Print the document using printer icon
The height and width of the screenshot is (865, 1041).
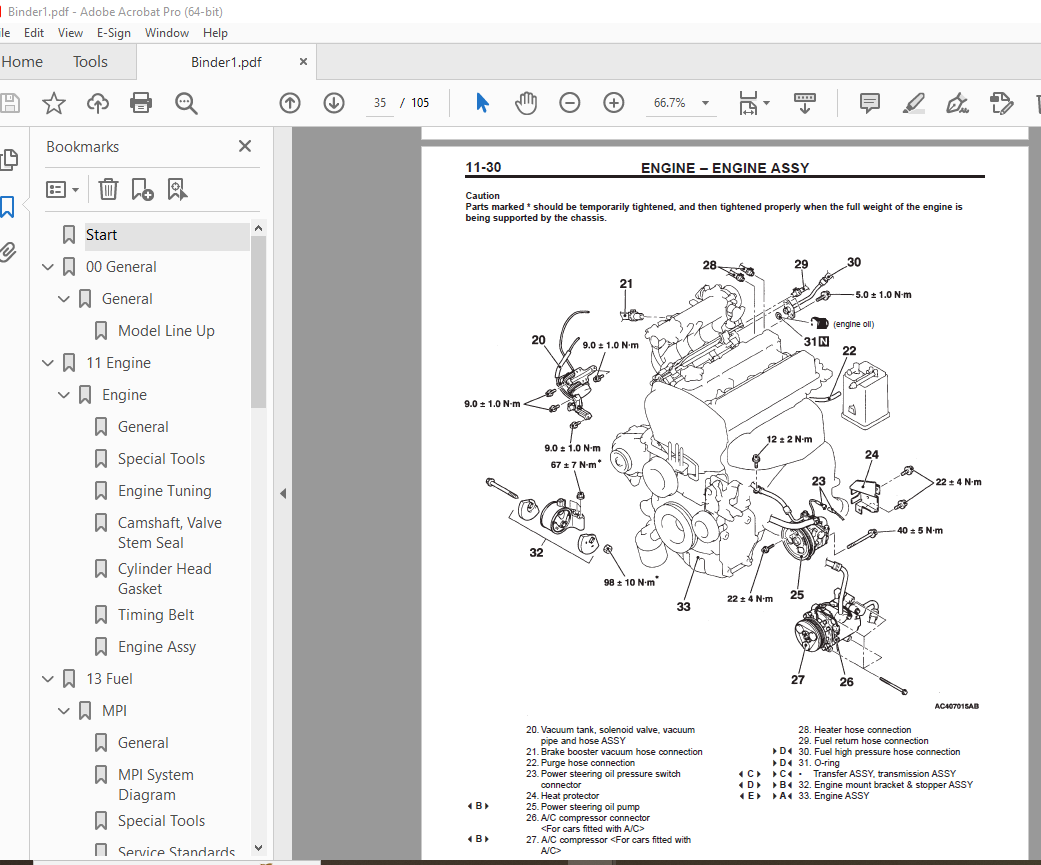click(x=141, y=103)
